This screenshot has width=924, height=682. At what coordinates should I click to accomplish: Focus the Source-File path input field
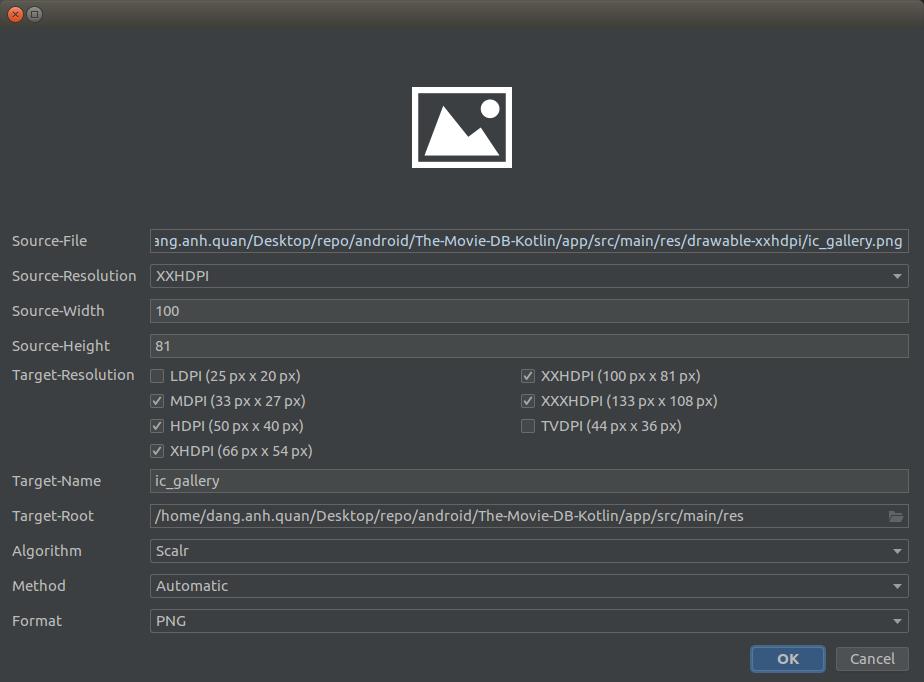click(529, 241)
